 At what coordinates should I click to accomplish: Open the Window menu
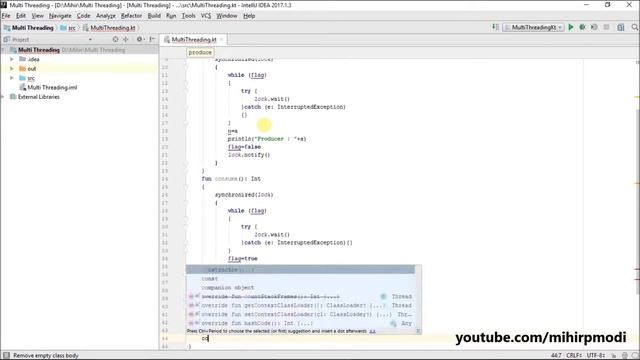click(x=227, y=16)
